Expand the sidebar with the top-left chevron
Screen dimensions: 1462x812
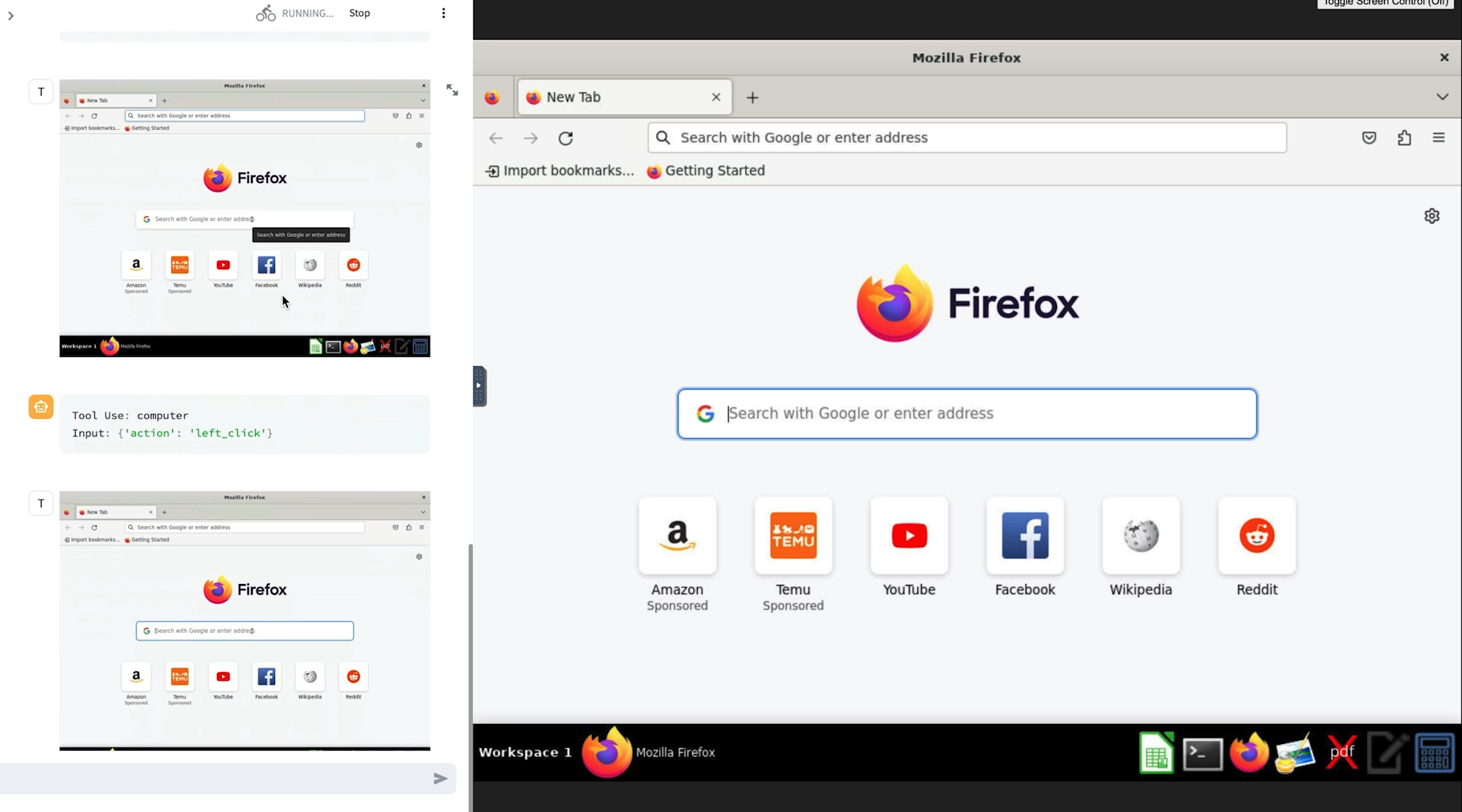tap(11, 15)
